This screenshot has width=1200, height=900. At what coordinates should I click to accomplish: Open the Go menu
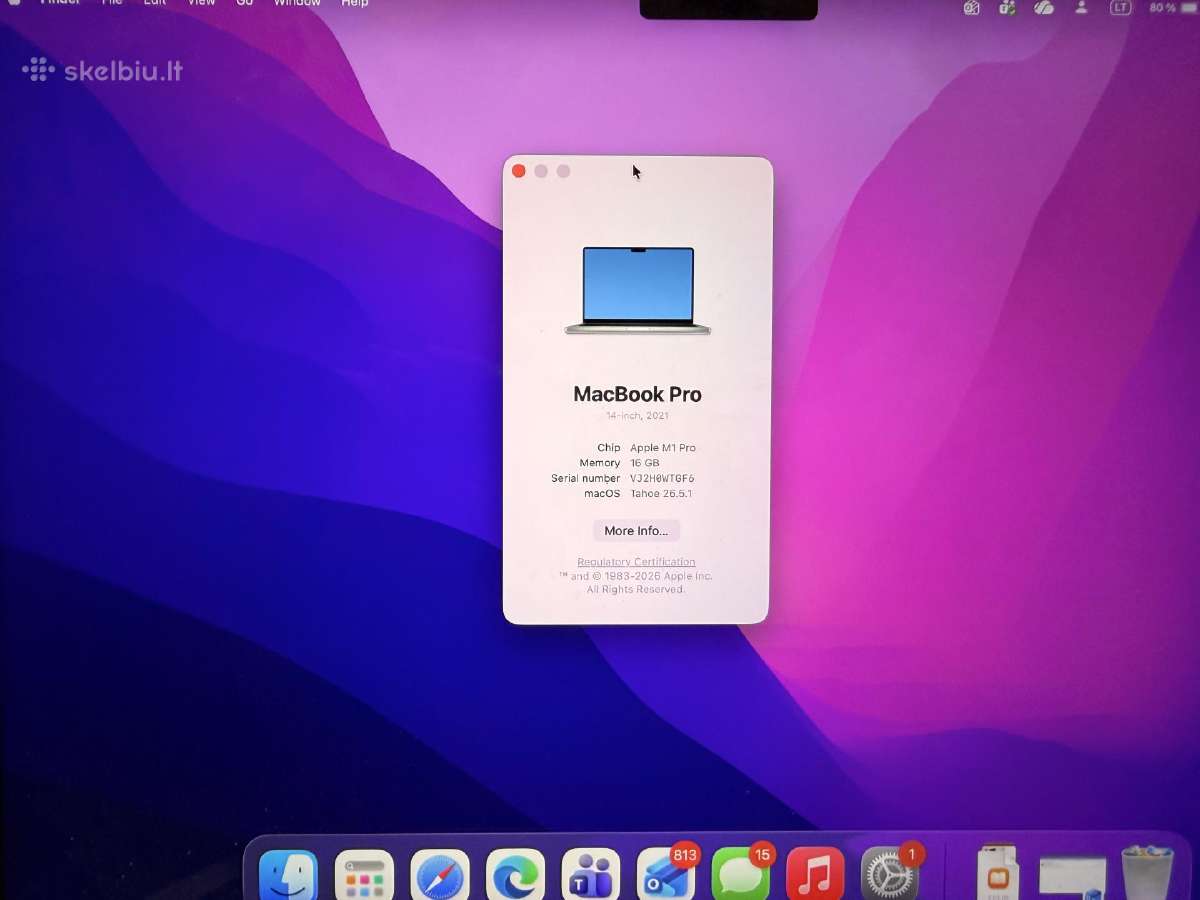[245, 3]
